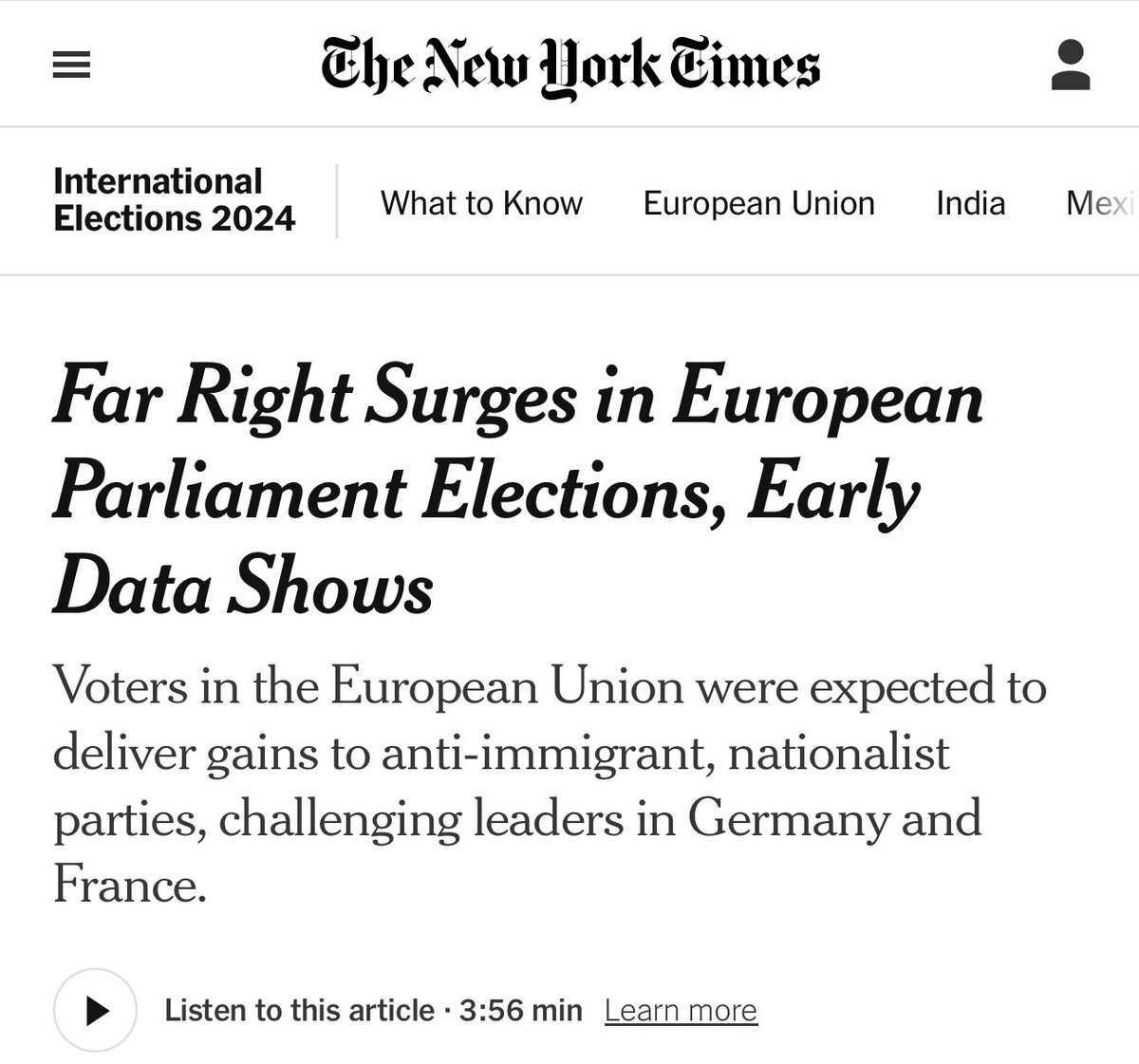Select the Listen to this article label
This screenshot has height=1064, width=1139.
(x=299, y=1010)
